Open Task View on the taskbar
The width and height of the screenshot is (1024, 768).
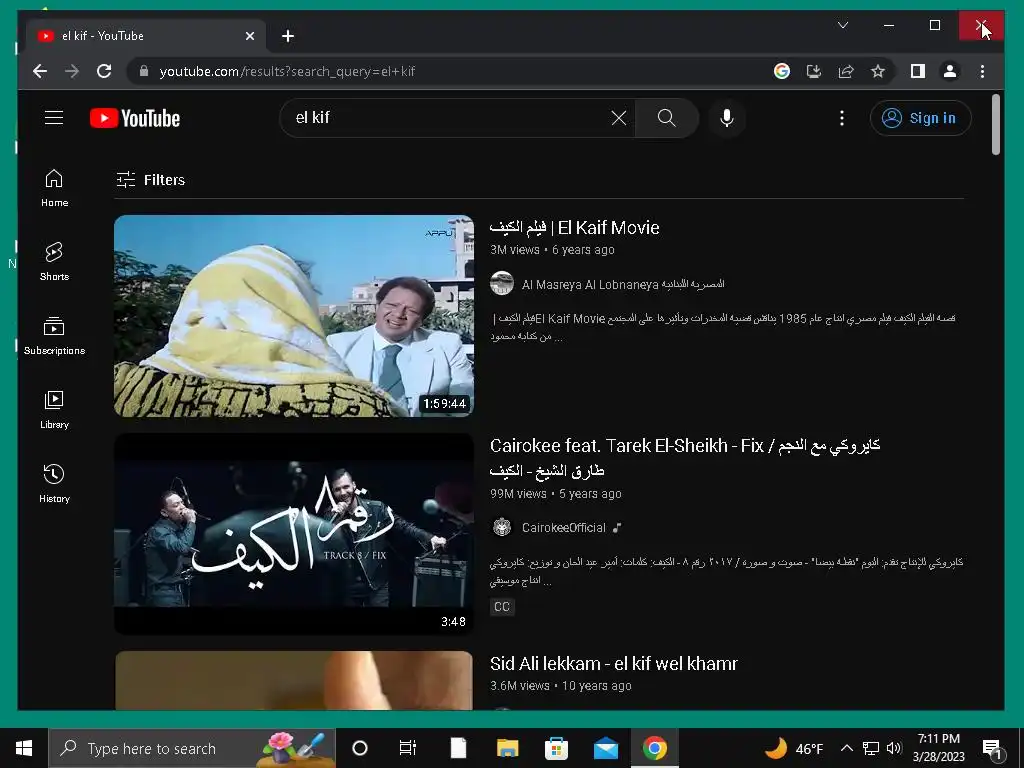coord(408,748)
